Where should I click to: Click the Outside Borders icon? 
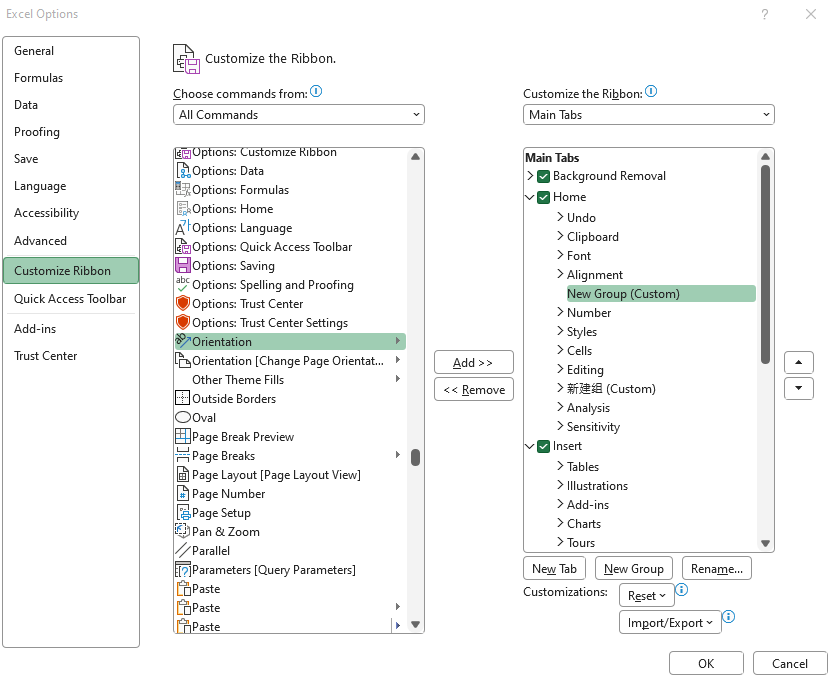pyautogui.click(x=182, y=399)
